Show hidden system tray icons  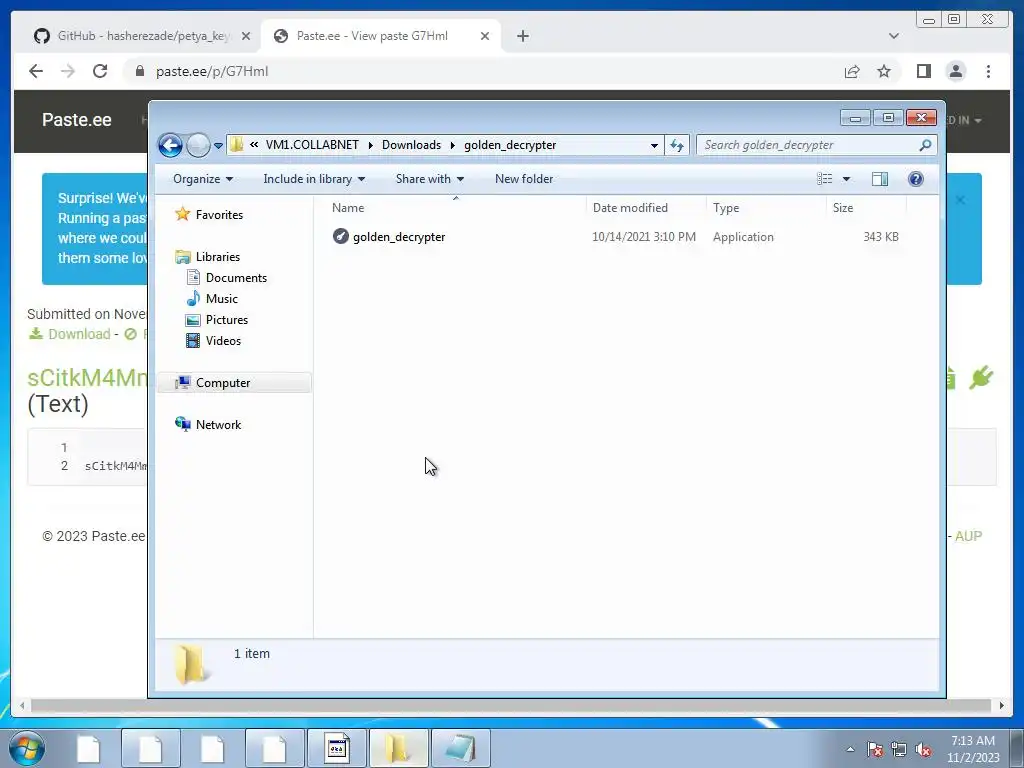(x=850, y=749)
